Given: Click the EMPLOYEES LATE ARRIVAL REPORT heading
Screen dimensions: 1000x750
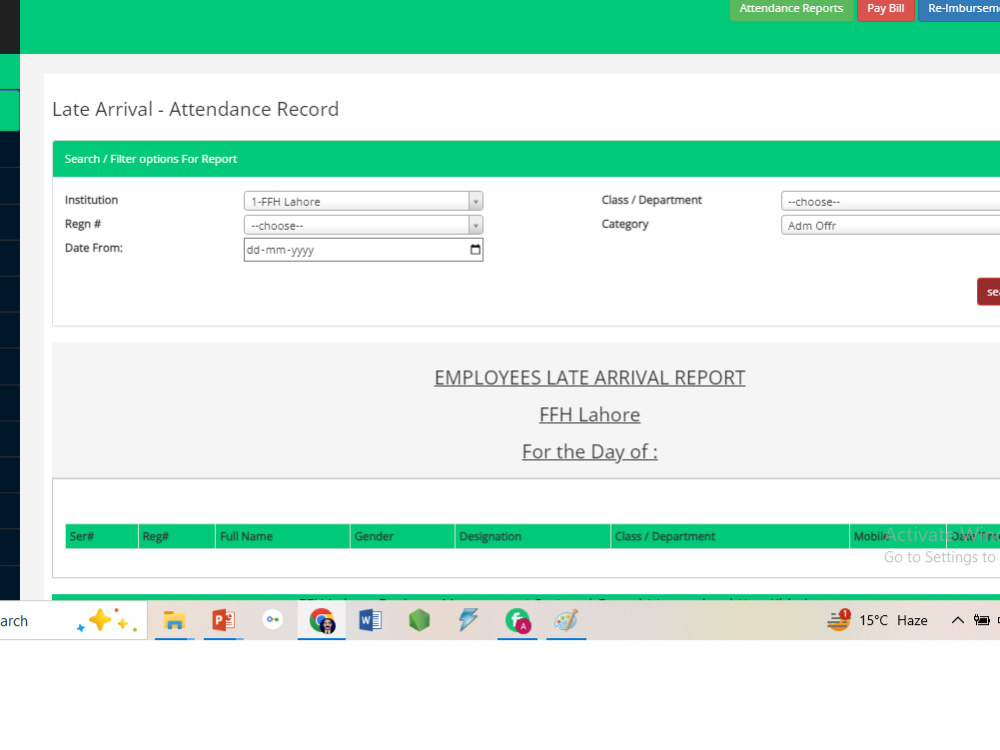Looking at the screenshot, I should pos(589,378).
